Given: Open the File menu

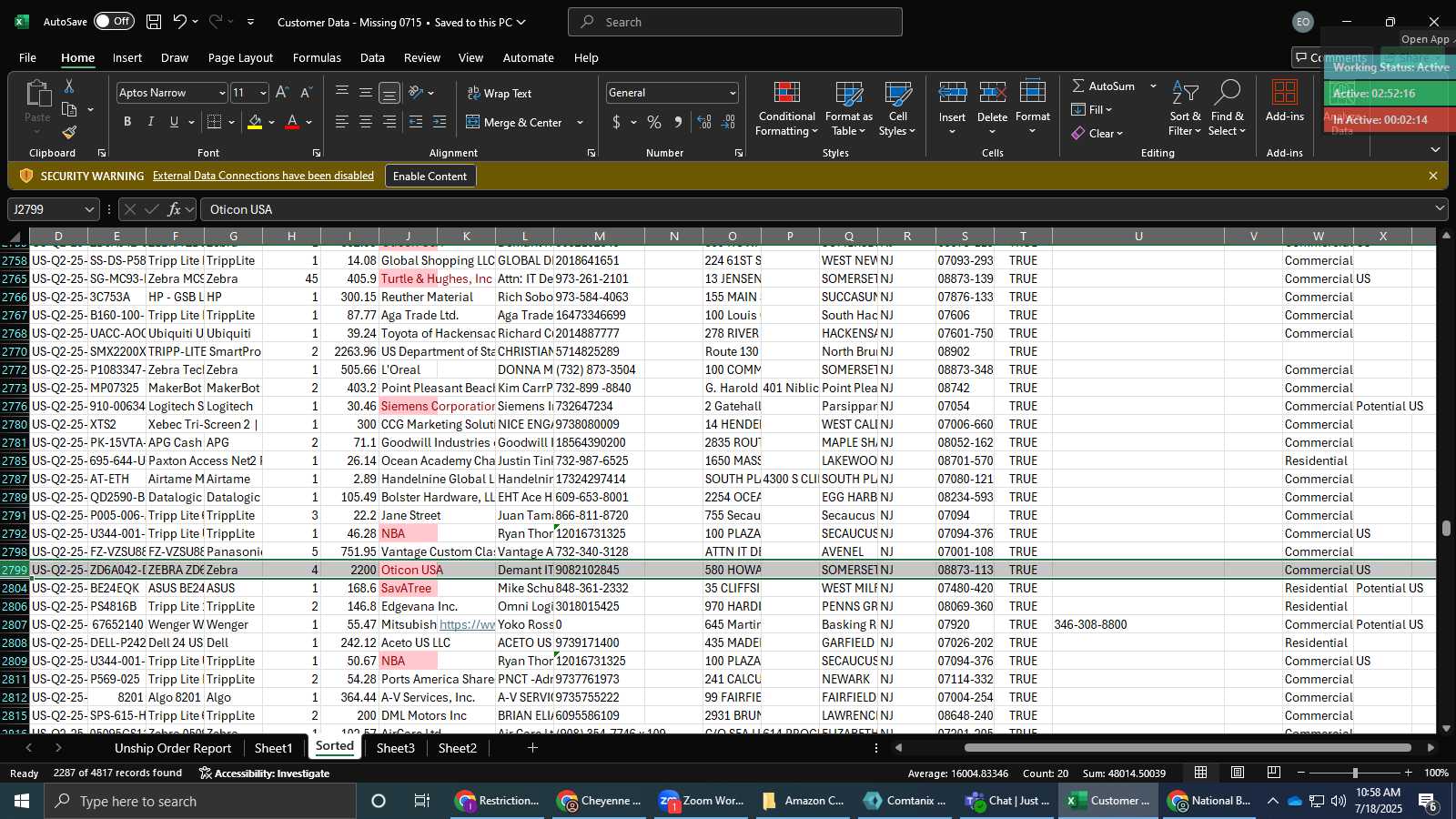Looking at the screenshot, I should pyautogui.click(x=28, y=57).
